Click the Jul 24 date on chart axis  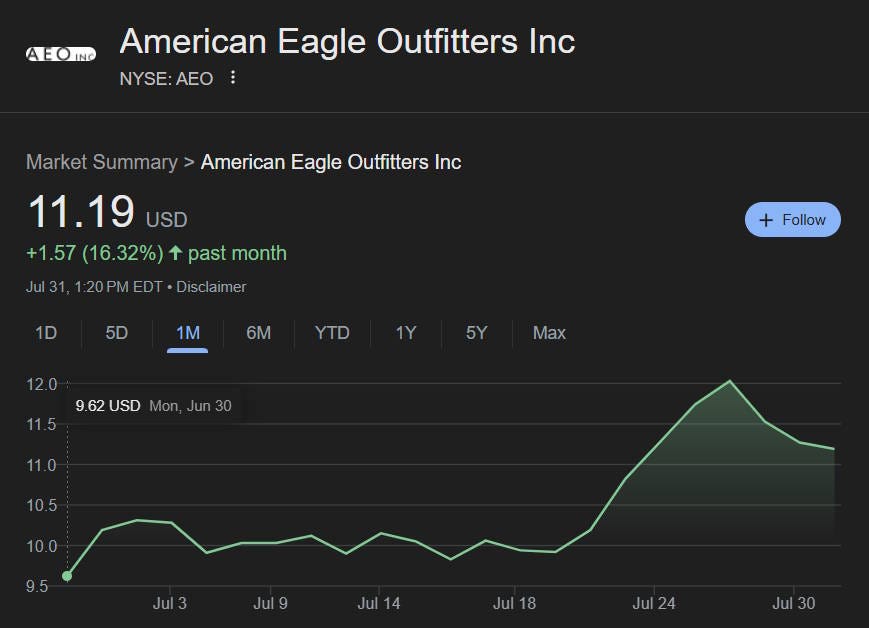pos(654,603)
